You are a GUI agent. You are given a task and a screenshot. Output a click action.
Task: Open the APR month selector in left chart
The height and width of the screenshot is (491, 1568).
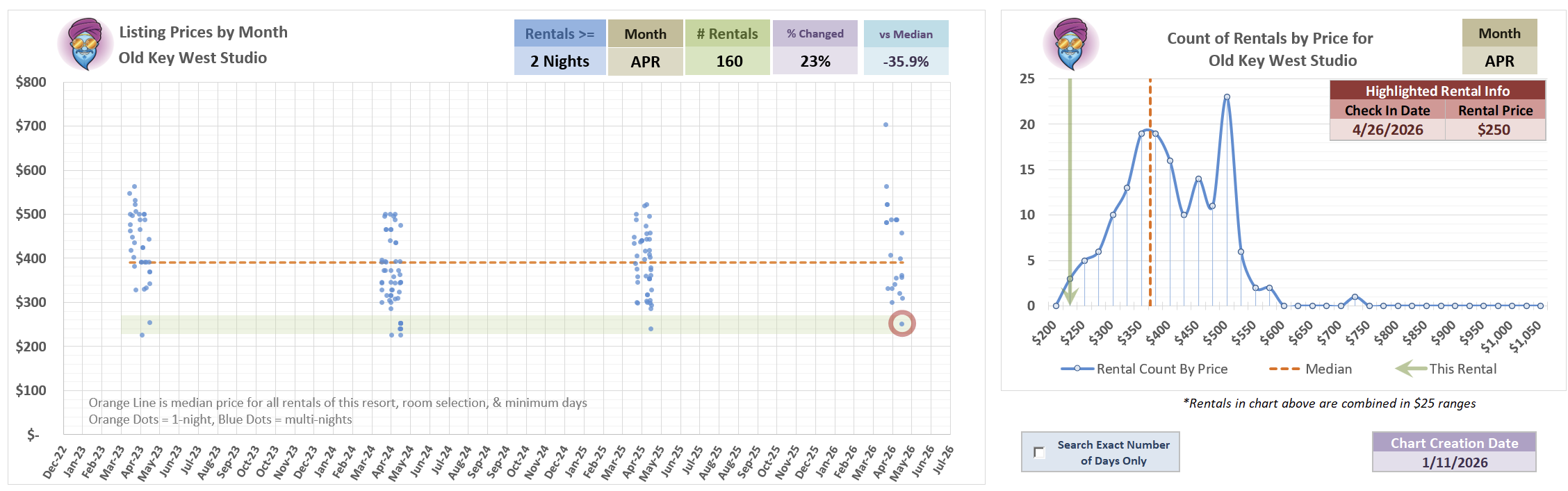click(645, 61)
